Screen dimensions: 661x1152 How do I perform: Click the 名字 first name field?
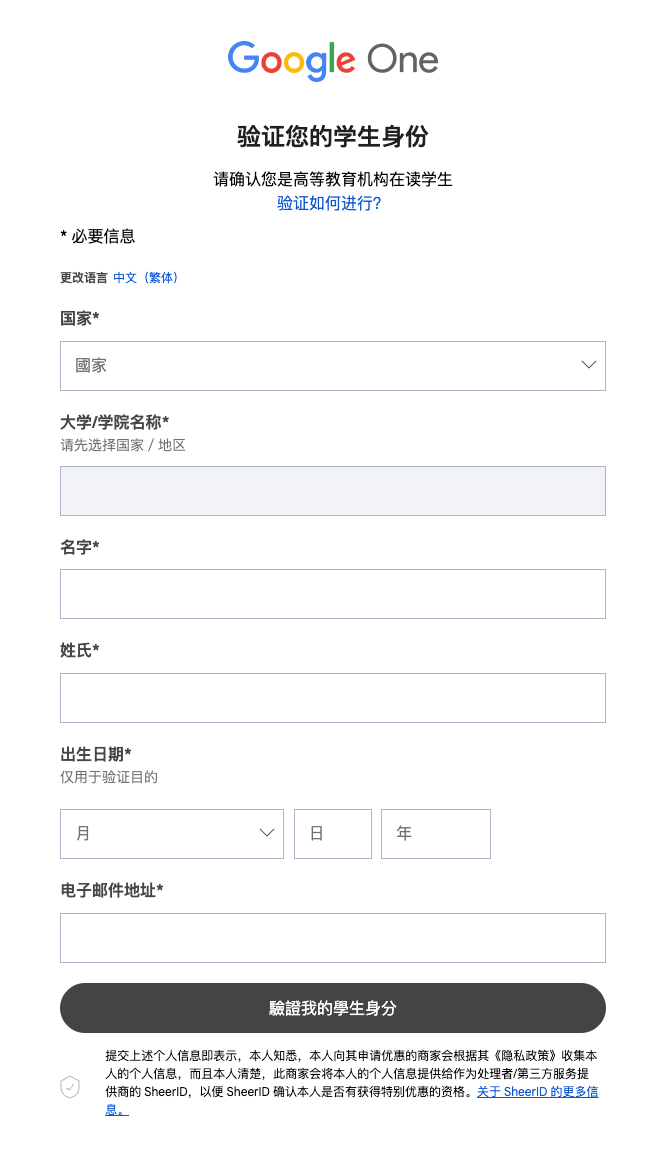(x=333, y=594)
